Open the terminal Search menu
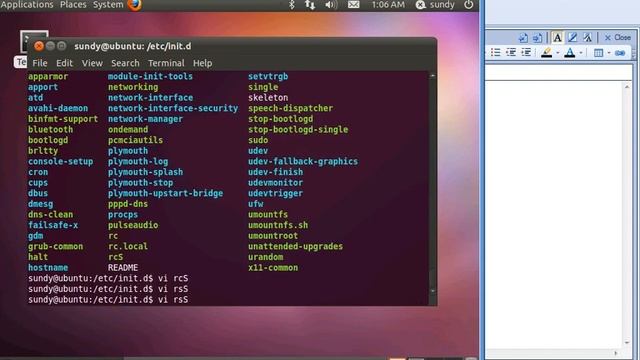Screen dimensions: 640x360 pyautogui.click(x=125, y=63)
